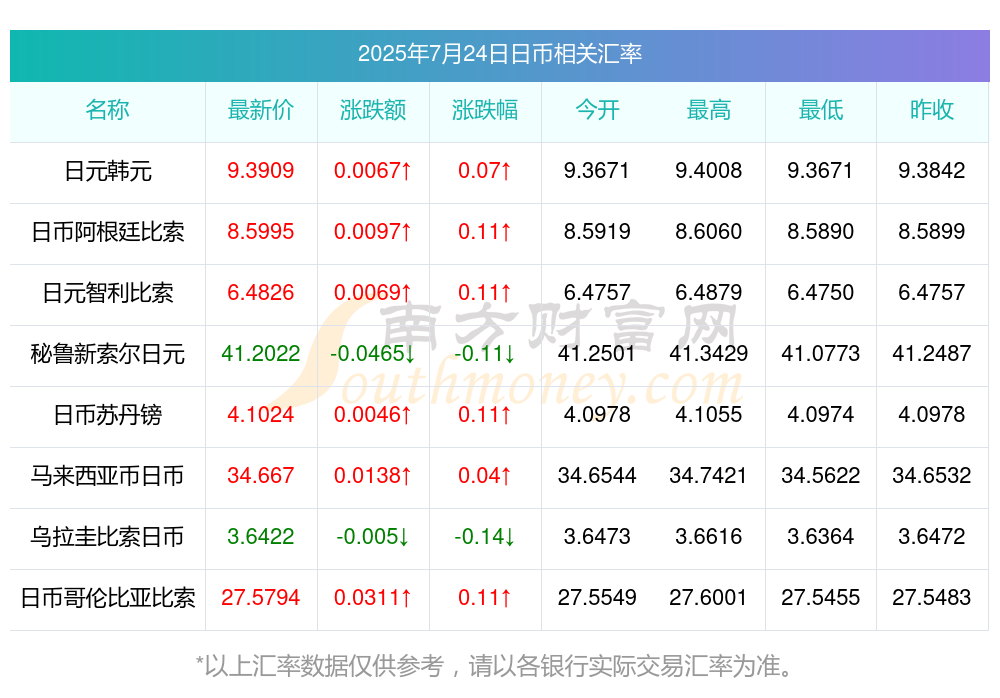
Task: Click latest price 9.3909
Action: click(261, 170)
